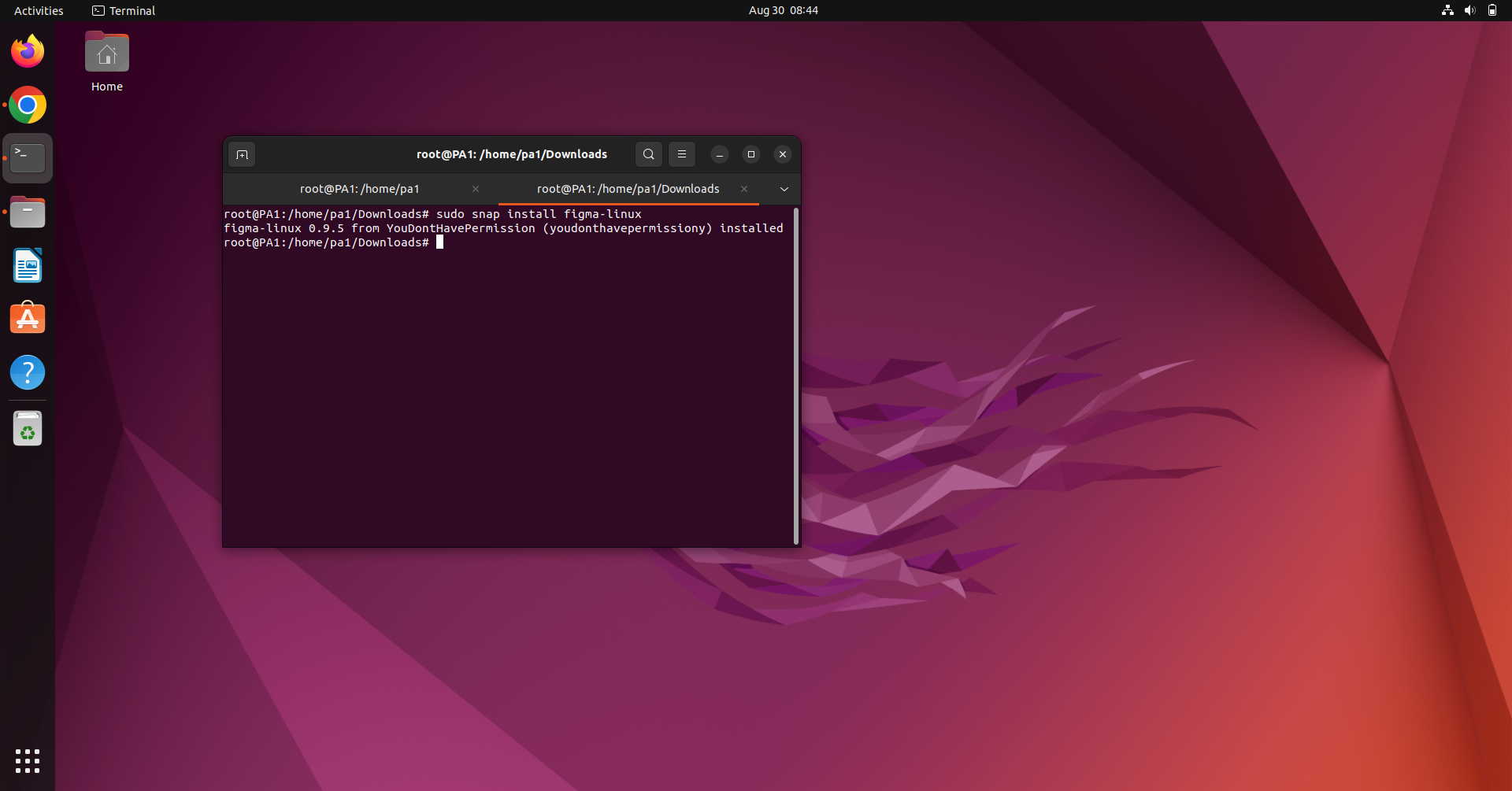Viewport: 1512px width, 791px height.
Task: Open Ubuntu Software from the dock
Action: pos(27,318)
